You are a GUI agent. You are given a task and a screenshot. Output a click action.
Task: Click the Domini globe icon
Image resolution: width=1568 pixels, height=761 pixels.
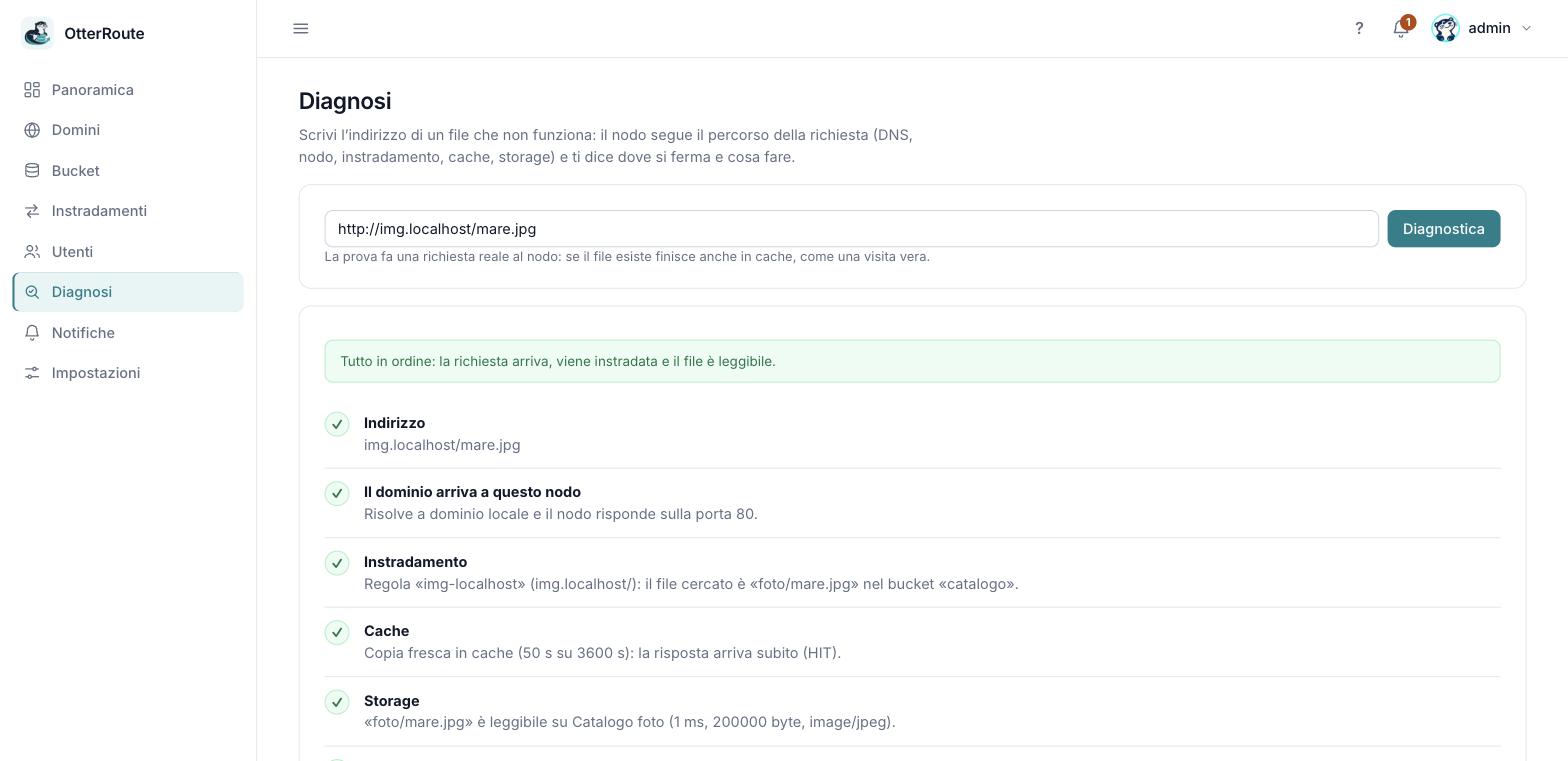pos(32,130)
